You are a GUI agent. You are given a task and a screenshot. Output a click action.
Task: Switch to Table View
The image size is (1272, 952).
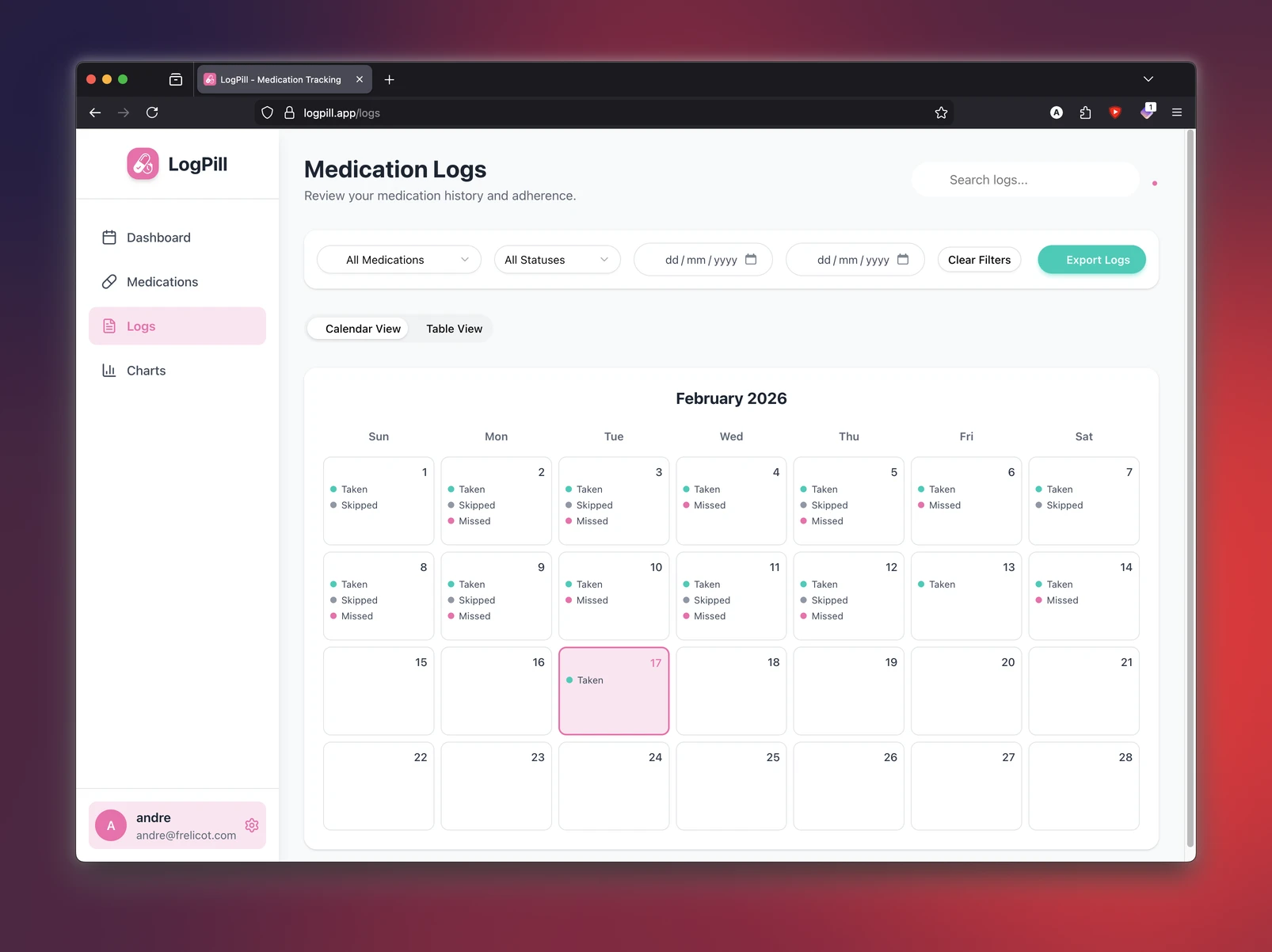pyautogui.click(x=454, y=329)
